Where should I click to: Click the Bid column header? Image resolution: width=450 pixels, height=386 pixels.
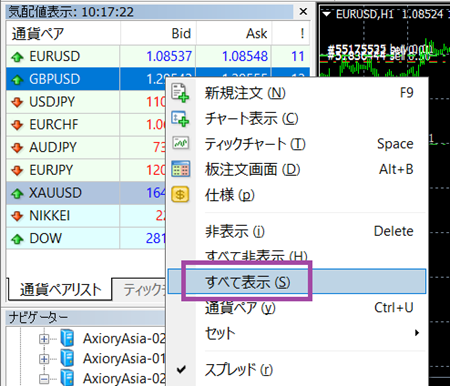pyautogui.click(x=158, y=34)
